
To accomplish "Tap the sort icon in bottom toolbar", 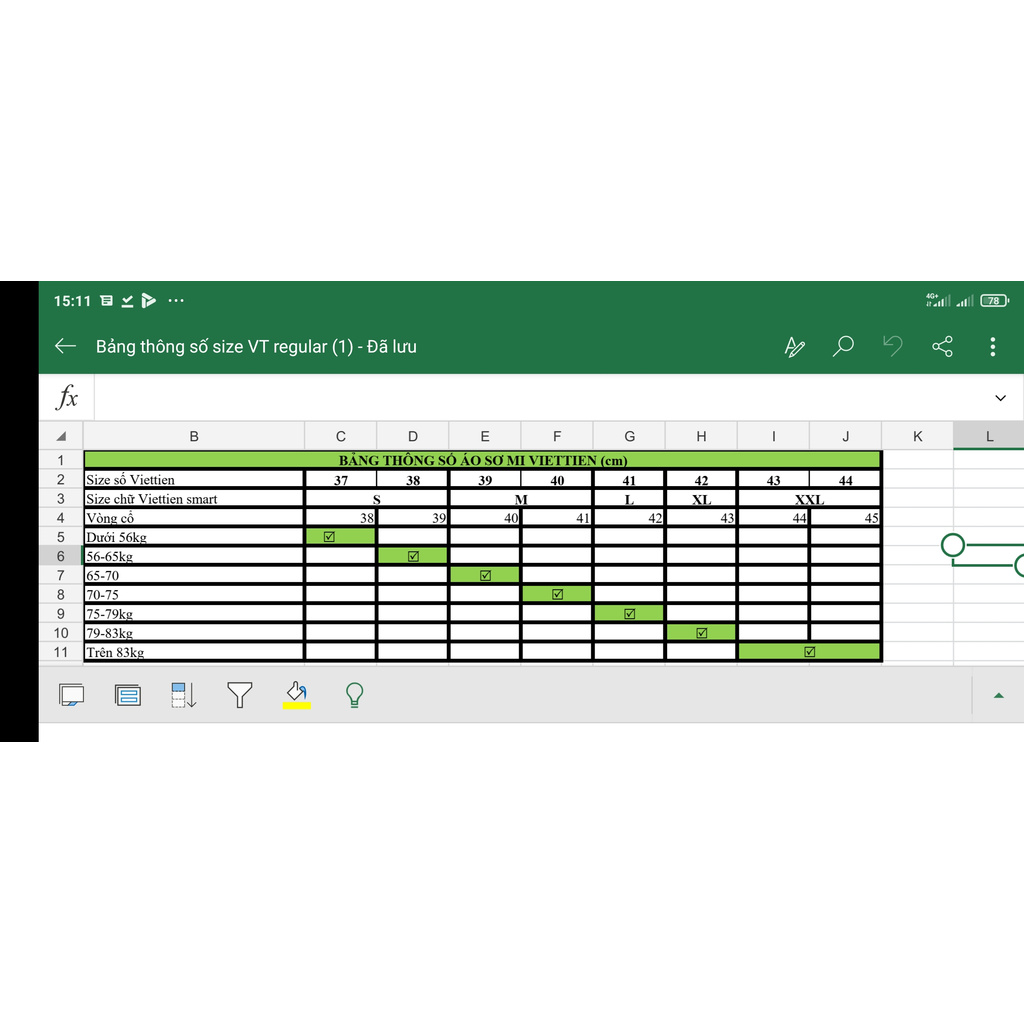I will [x=184, y=695].
